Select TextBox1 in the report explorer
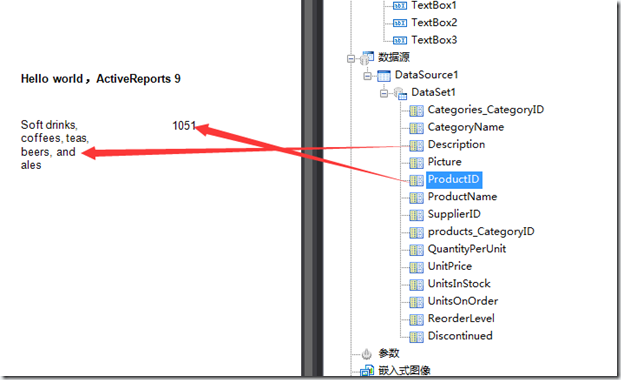 point(434,6)
